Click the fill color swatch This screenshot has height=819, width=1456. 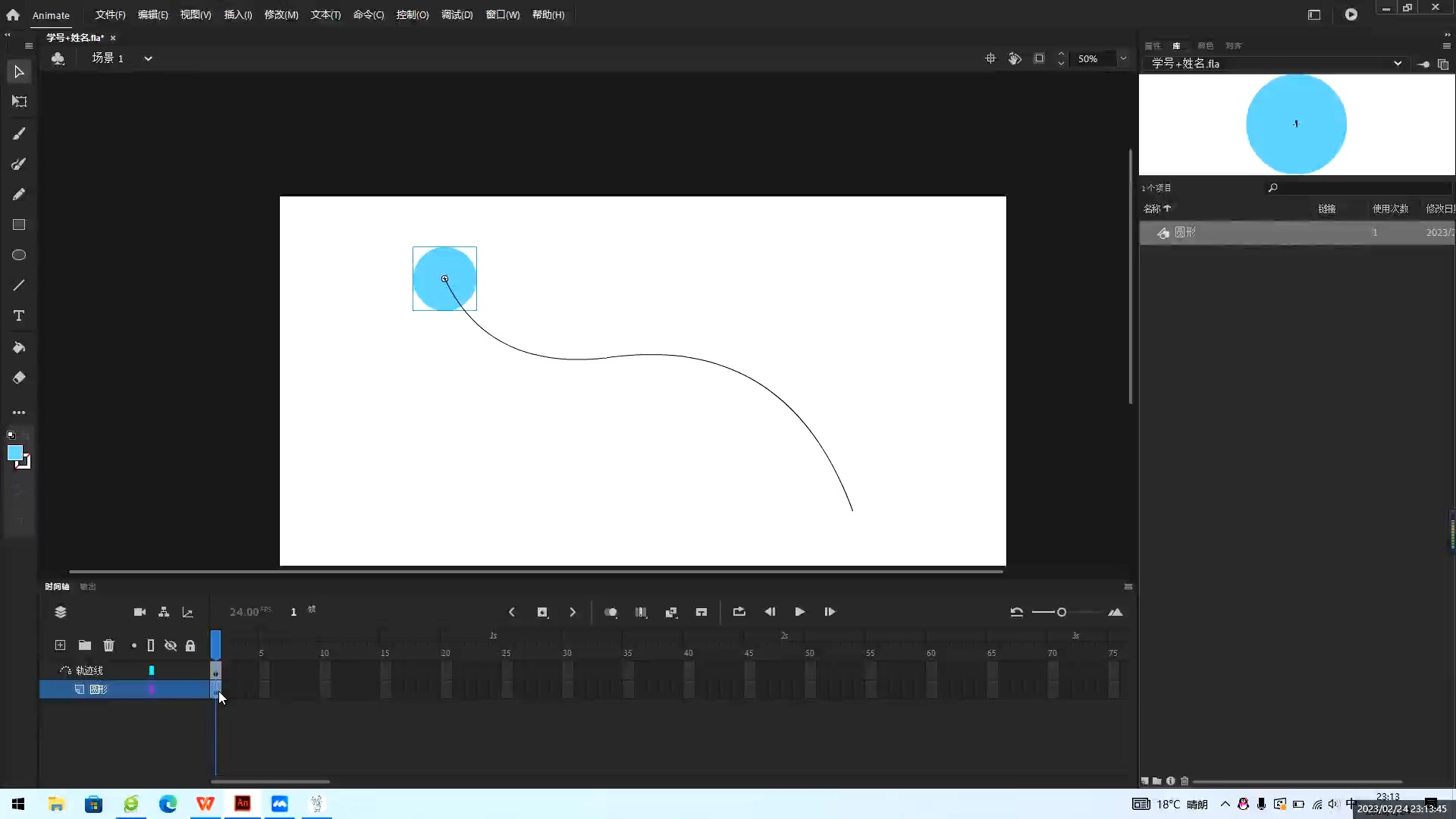click(14, 453)
